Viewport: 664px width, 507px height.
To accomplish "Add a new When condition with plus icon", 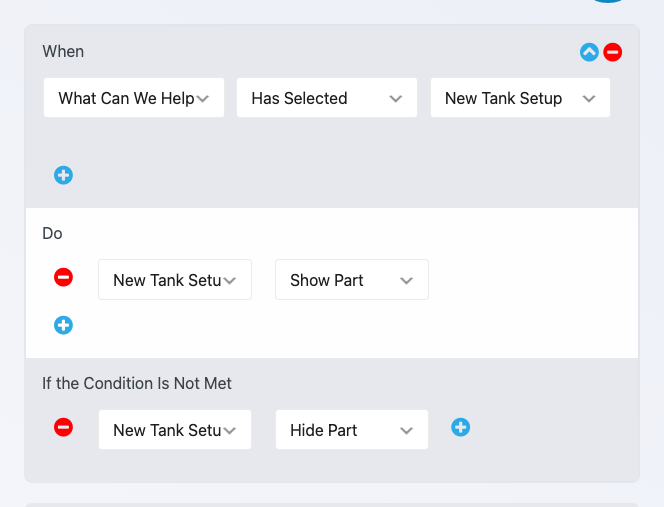I will click(64, 175).
